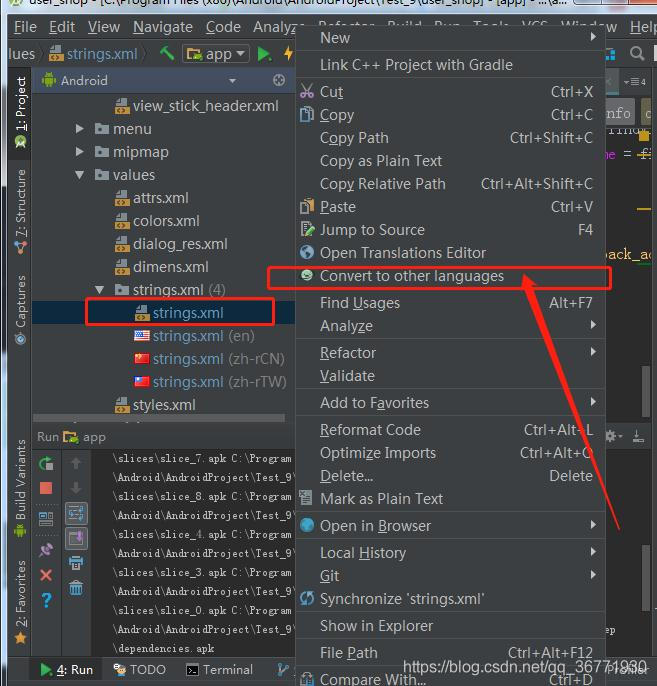This screenshot has width=657, height=686.
Task: Choose Synchronize 'strings.xml'
Action: 451,598
